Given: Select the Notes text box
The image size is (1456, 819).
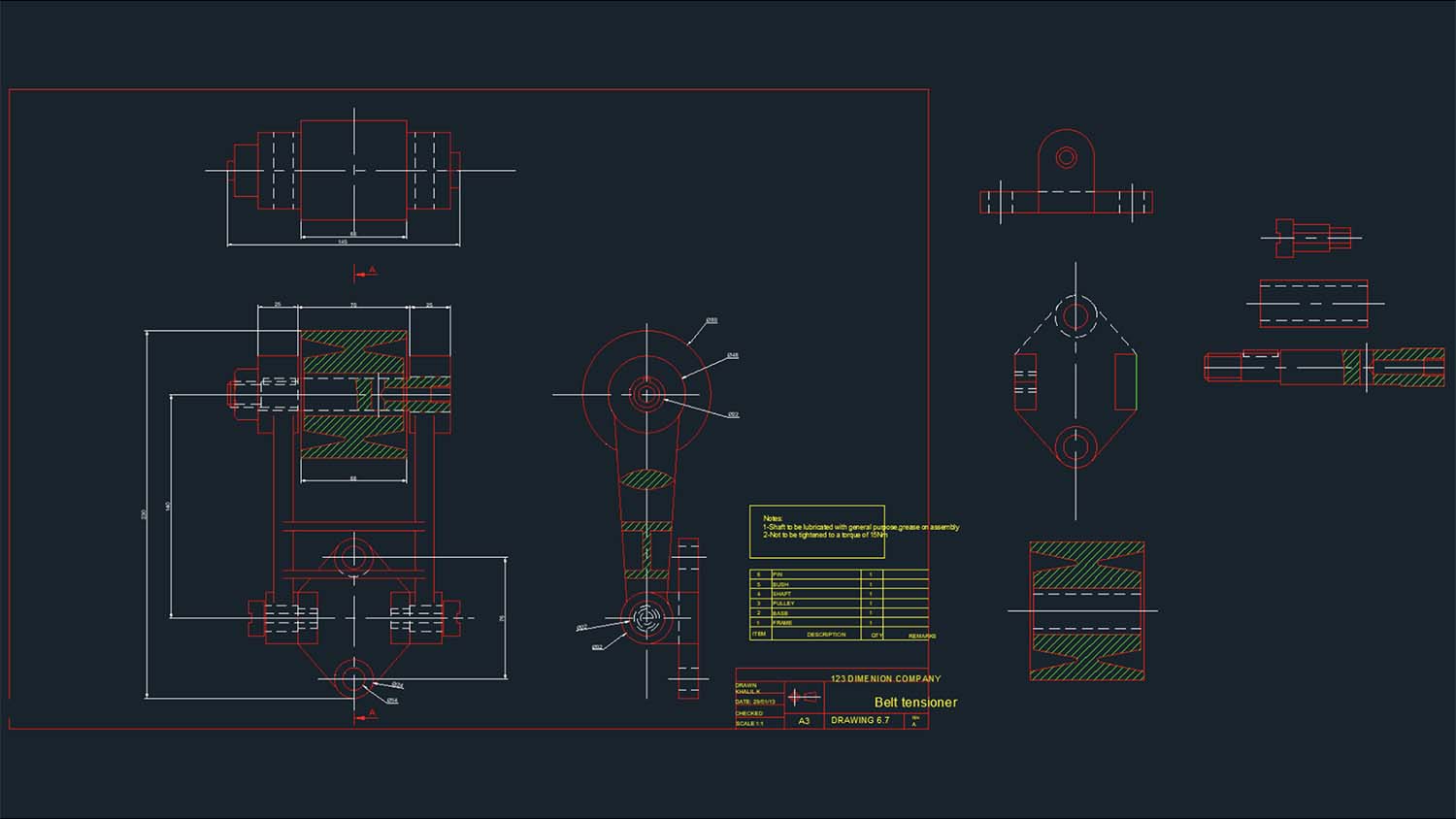Looking at the screenshot, I should click(816, 531).
